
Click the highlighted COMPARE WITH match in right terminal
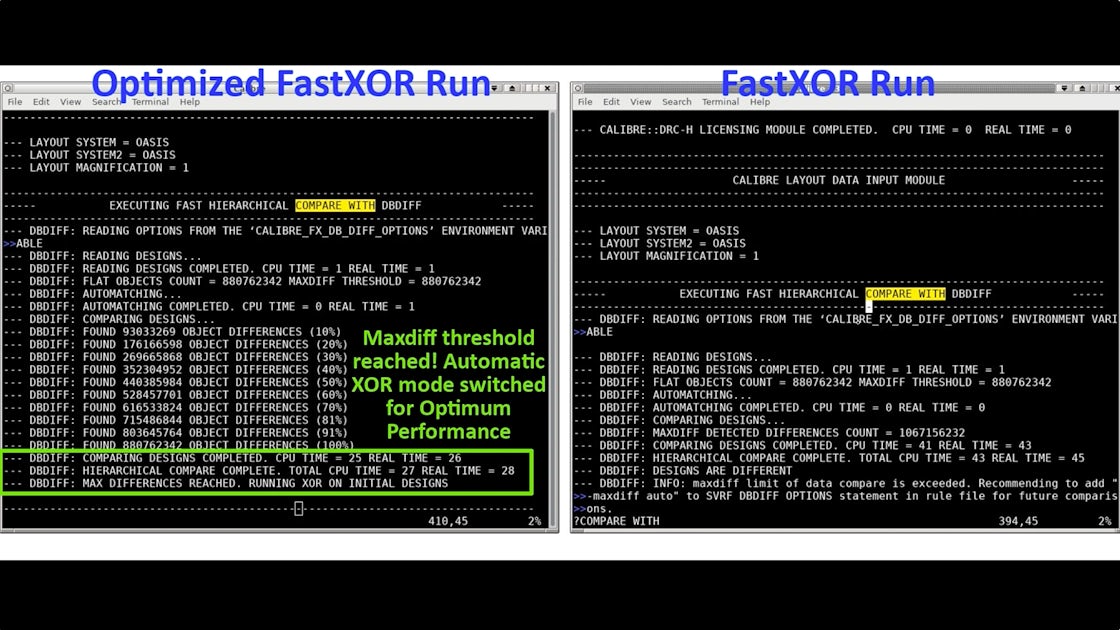point(903,293)
